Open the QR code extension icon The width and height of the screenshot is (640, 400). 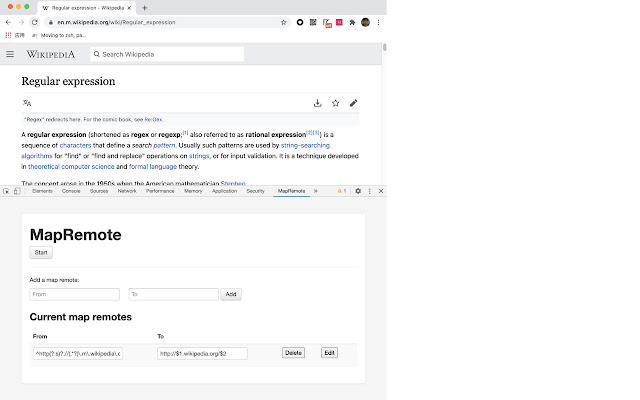click(x=313, y=22)
